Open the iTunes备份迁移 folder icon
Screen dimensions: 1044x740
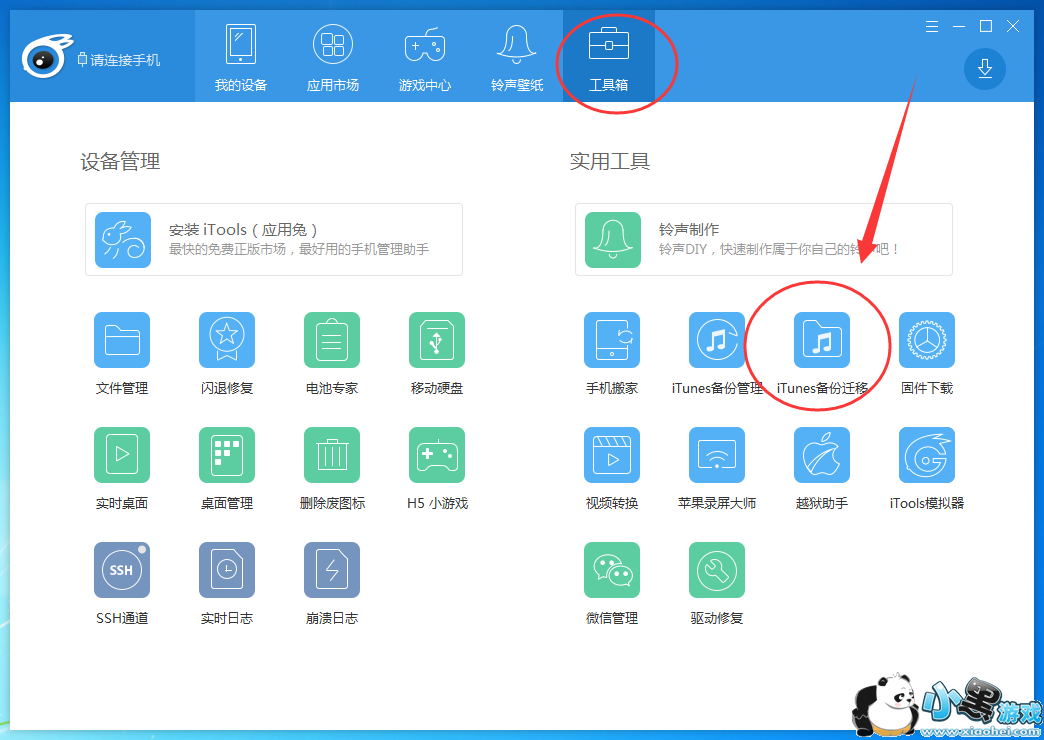pos(822,340)
